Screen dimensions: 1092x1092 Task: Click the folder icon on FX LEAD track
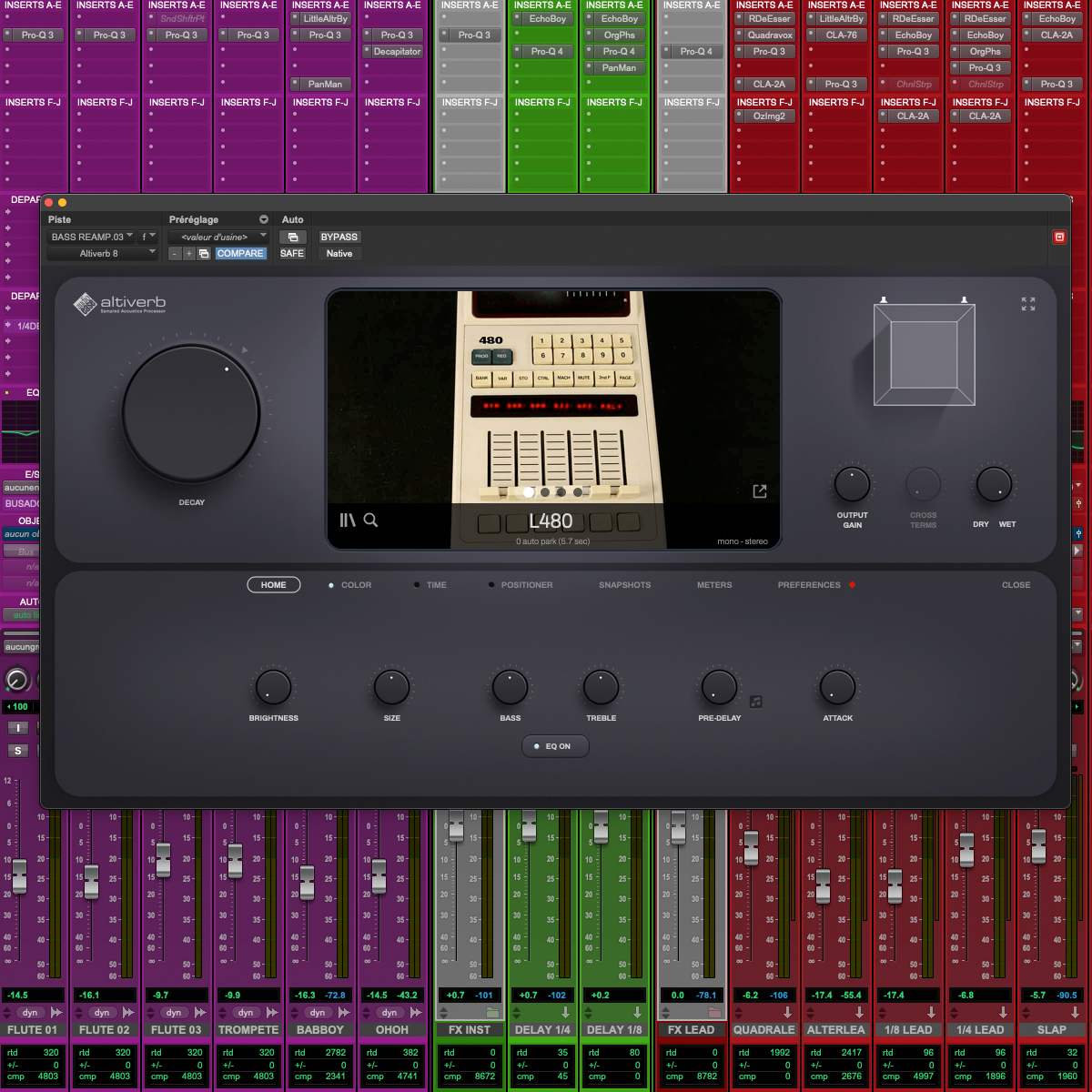tap(714, 1013)
